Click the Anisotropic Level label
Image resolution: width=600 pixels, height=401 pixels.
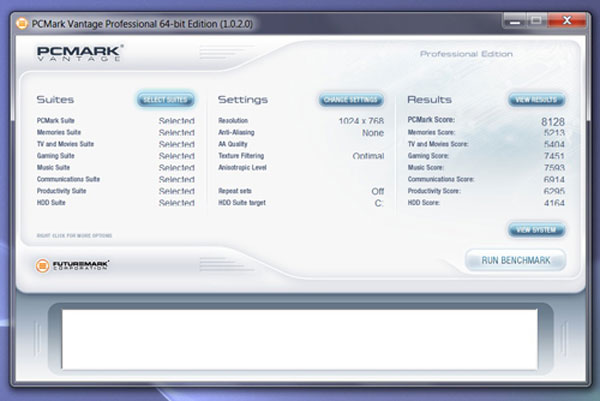coord(242,168)
